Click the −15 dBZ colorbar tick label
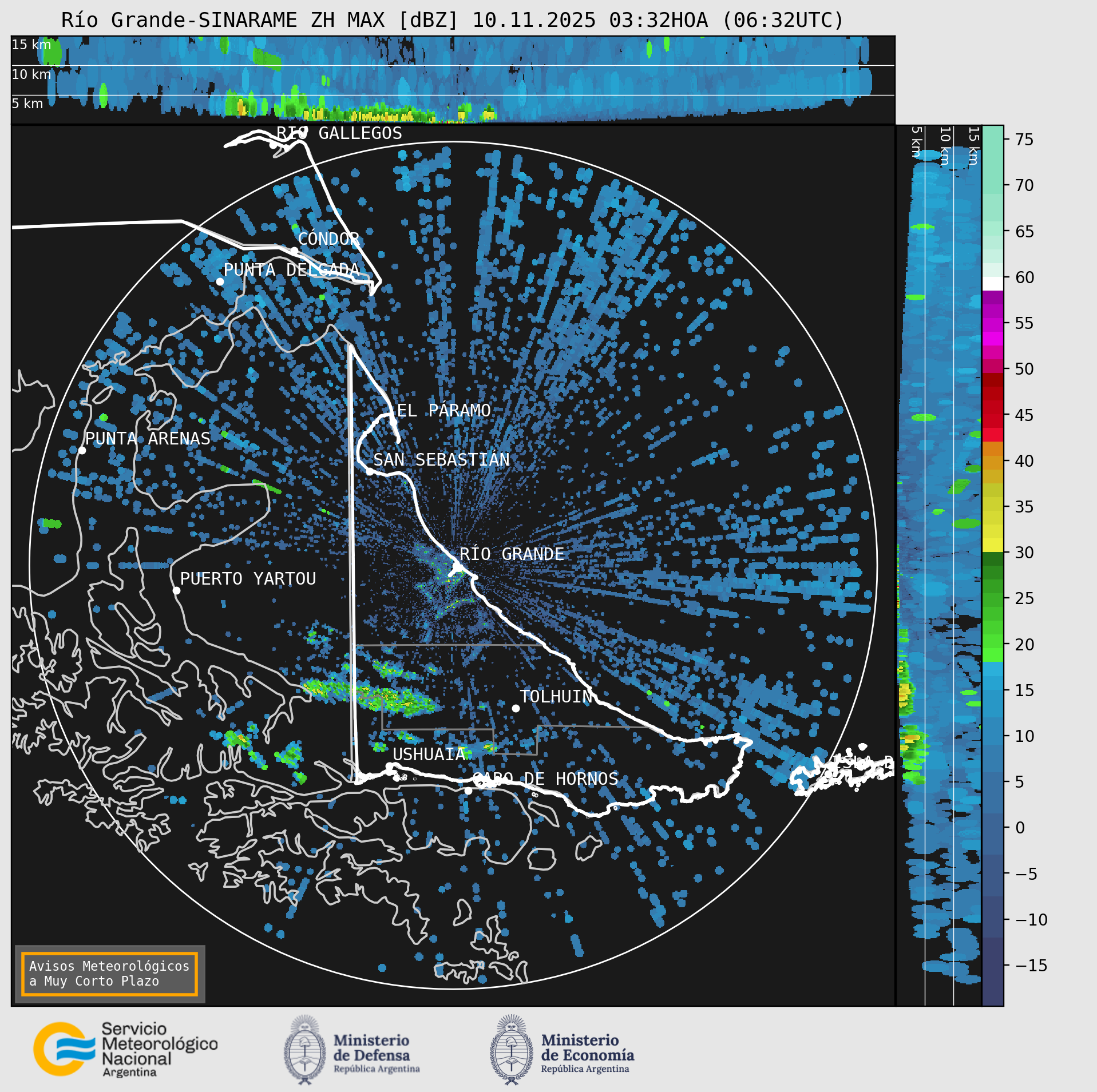The width and height of the screenshot is (1097, 1092). [x=1031, y=966]
